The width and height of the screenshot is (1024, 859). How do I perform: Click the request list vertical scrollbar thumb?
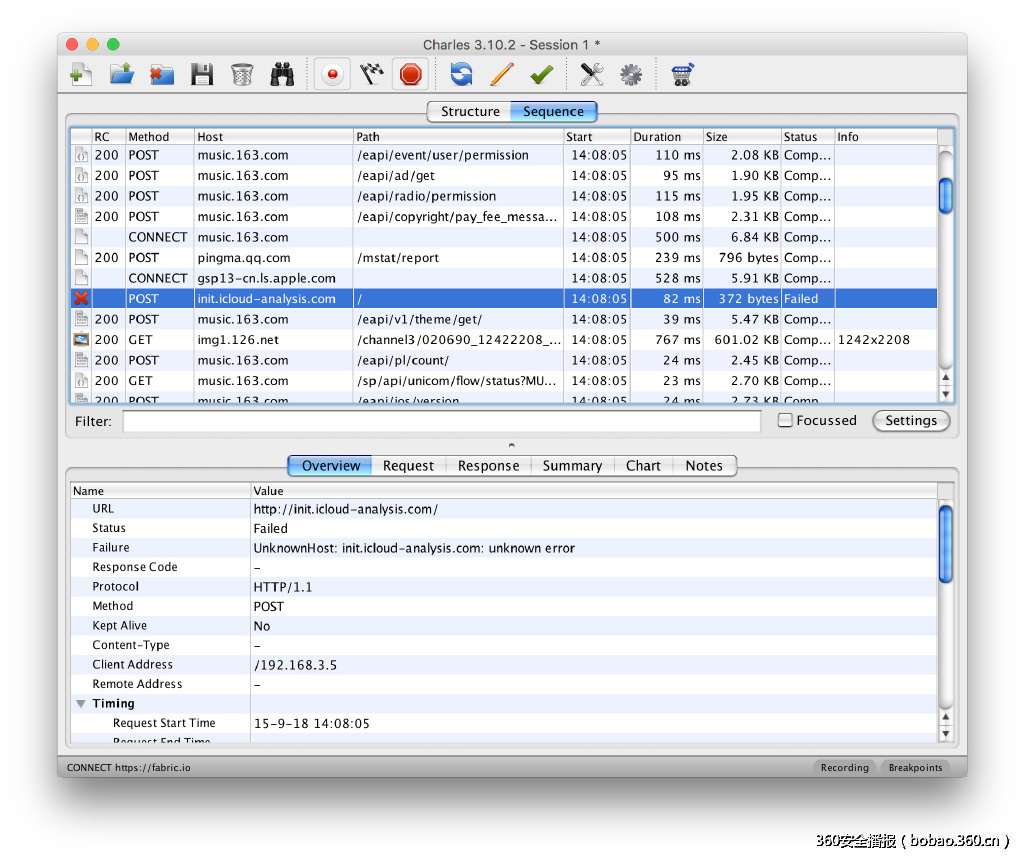[x=945, y=194]
